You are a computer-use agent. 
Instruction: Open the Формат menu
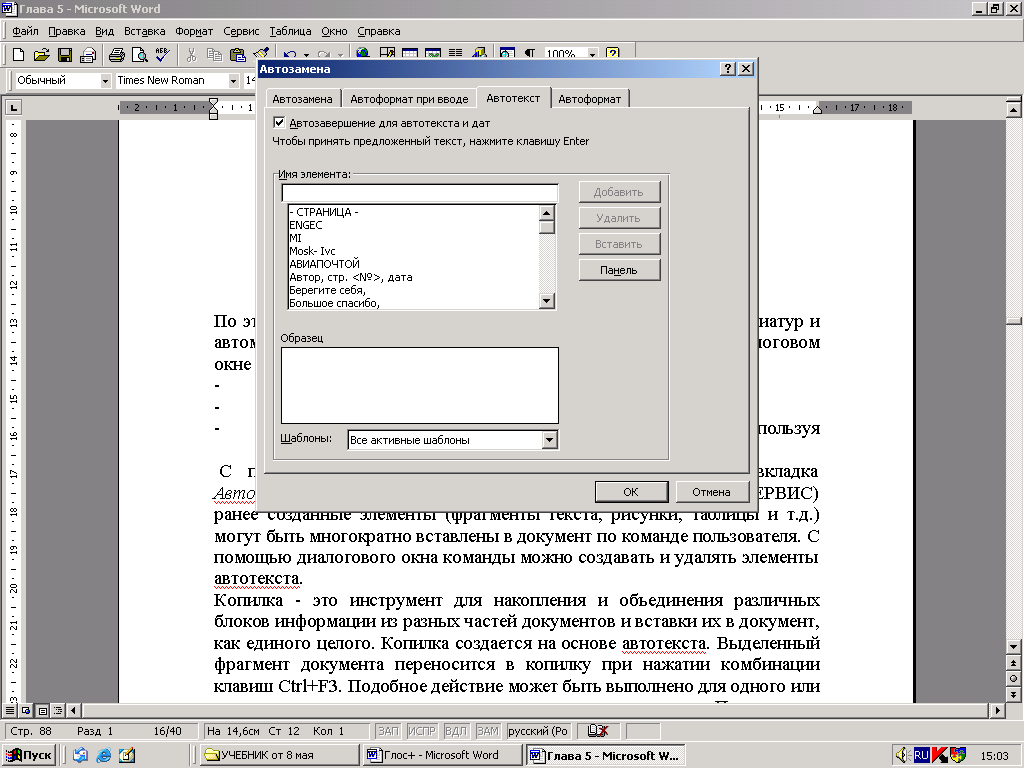194,31
